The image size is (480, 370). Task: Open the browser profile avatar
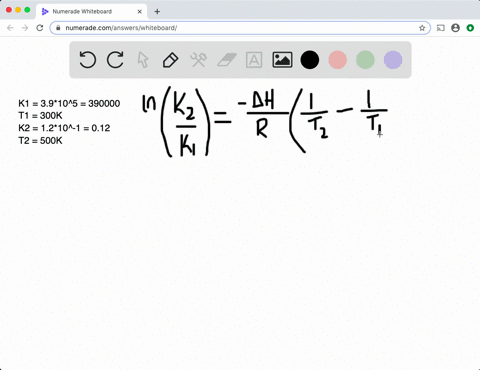[455, 28]
